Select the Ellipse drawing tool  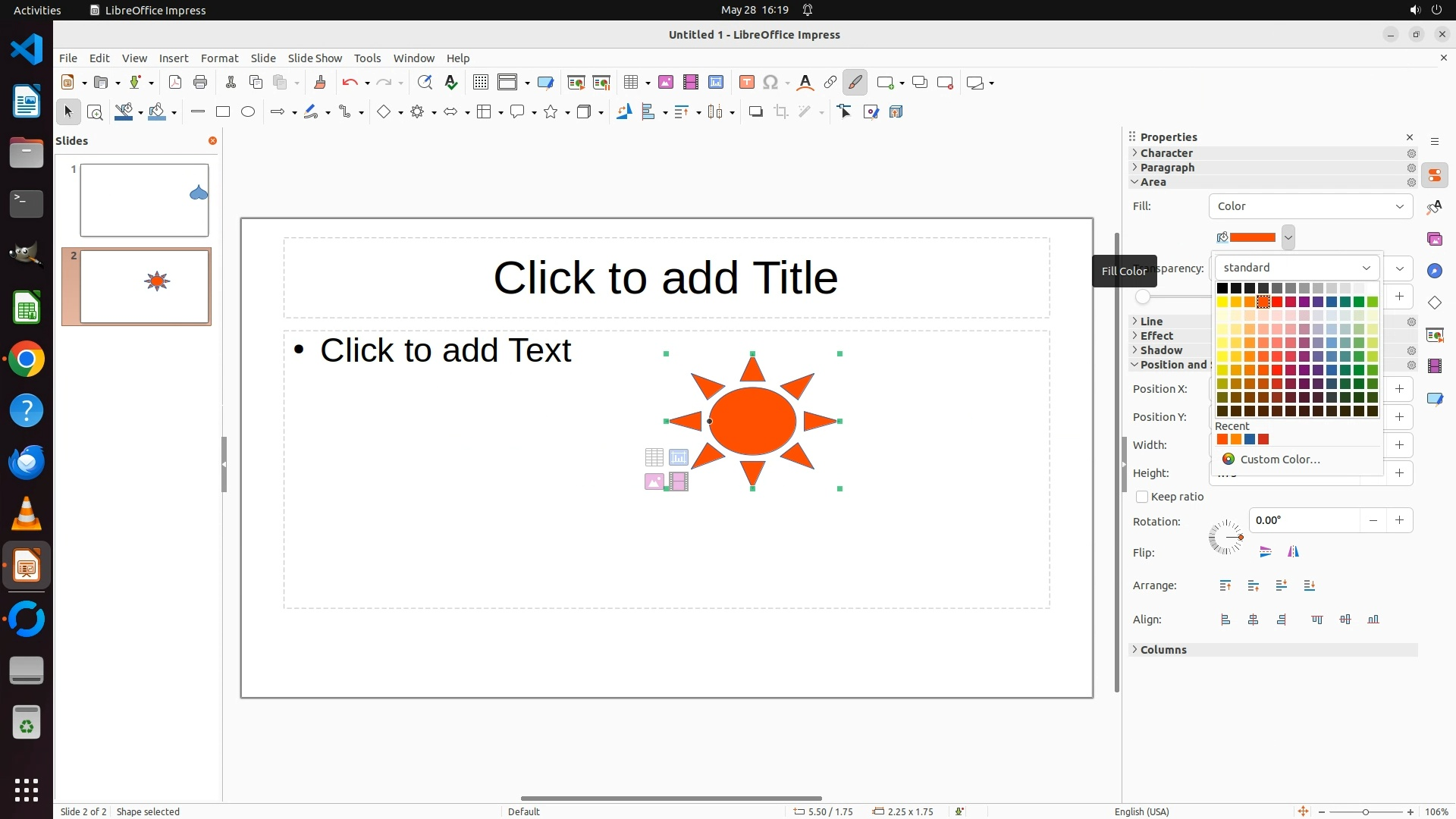click(x=248, y=112)
